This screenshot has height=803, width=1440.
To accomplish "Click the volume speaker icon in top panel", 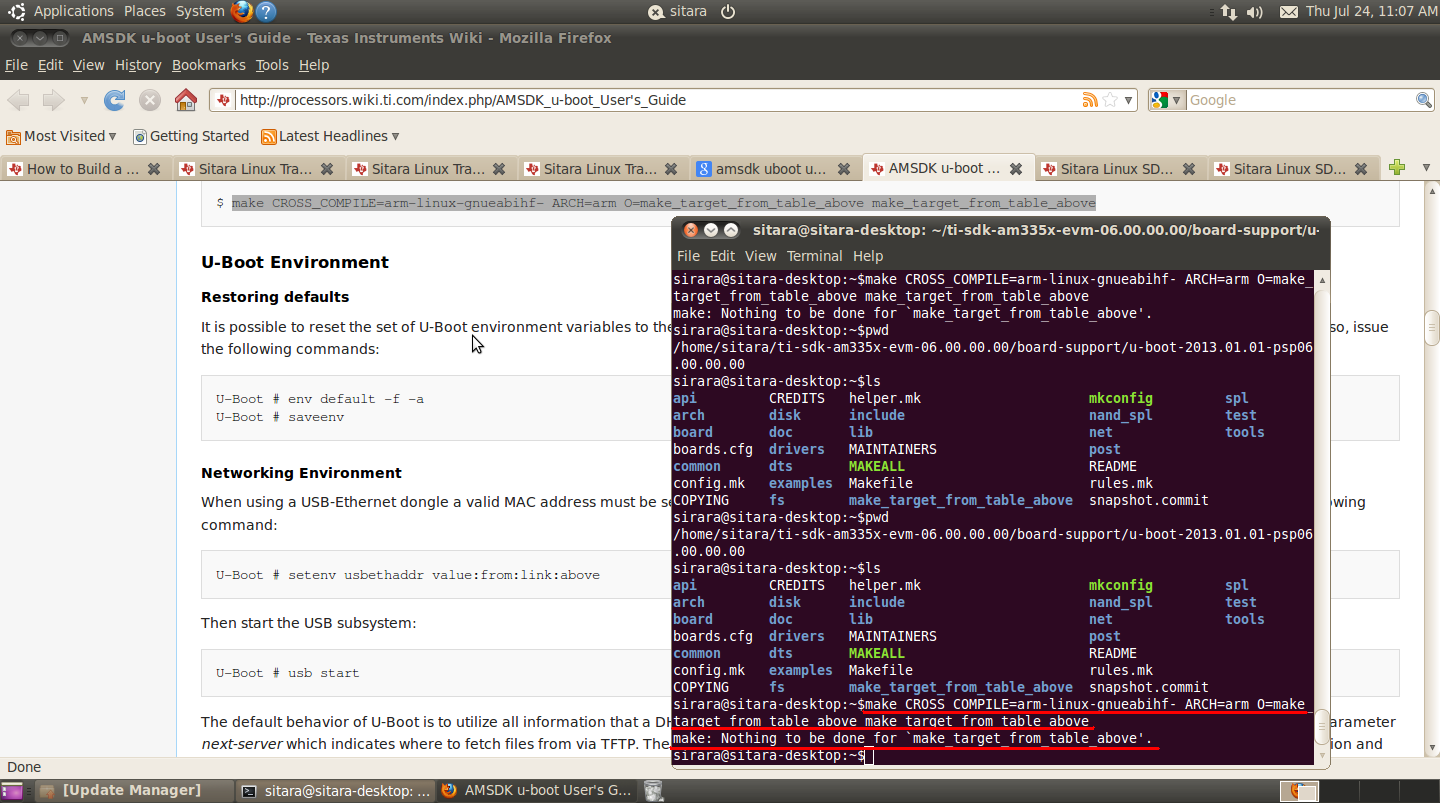I will point(1255,11).
